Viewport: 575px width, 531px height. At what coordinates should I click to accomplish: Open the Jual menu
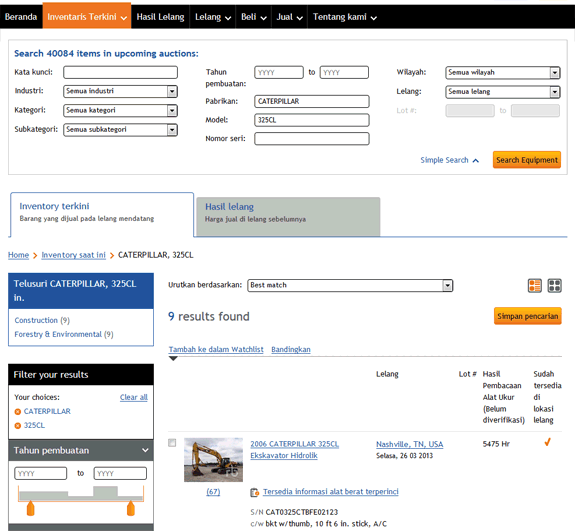pyautogui.click(x=289, y=17)
